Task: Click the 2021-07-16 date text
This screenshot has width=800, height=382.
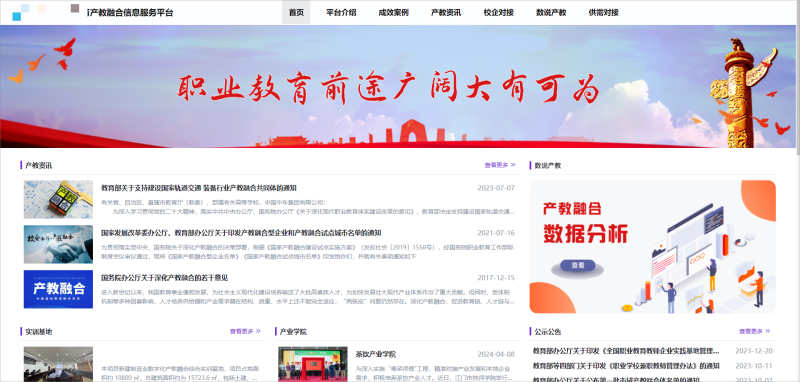Action: click(x=496, y=233)
